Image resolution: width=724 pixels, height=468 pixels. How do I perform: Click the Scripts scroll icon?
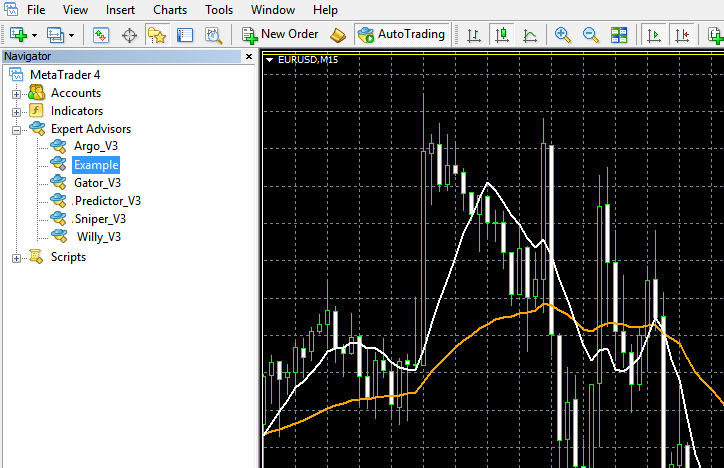(x=36, y=256)
